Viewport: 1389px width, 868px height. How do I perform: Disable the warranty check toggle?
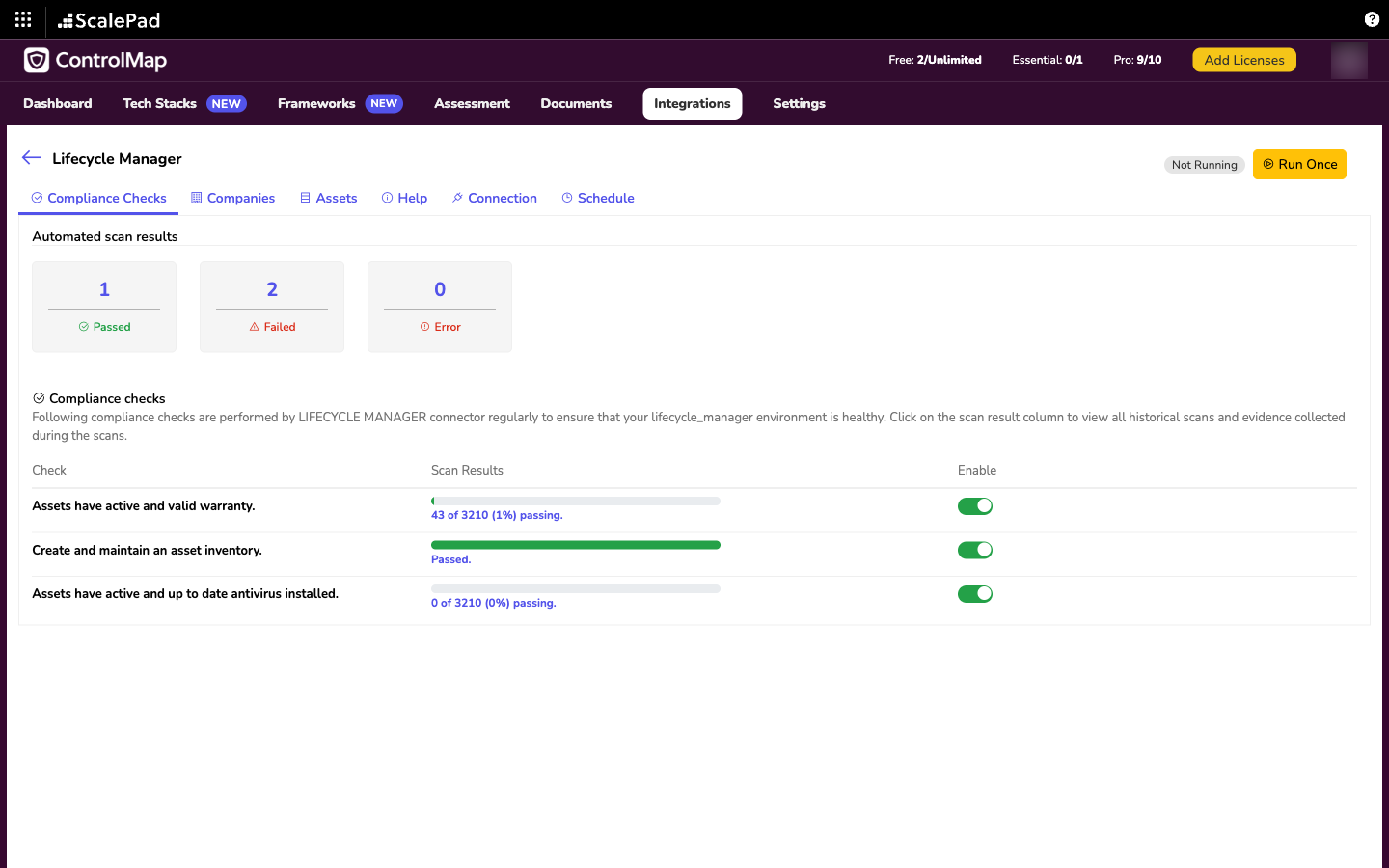click(x=975, y=506)
